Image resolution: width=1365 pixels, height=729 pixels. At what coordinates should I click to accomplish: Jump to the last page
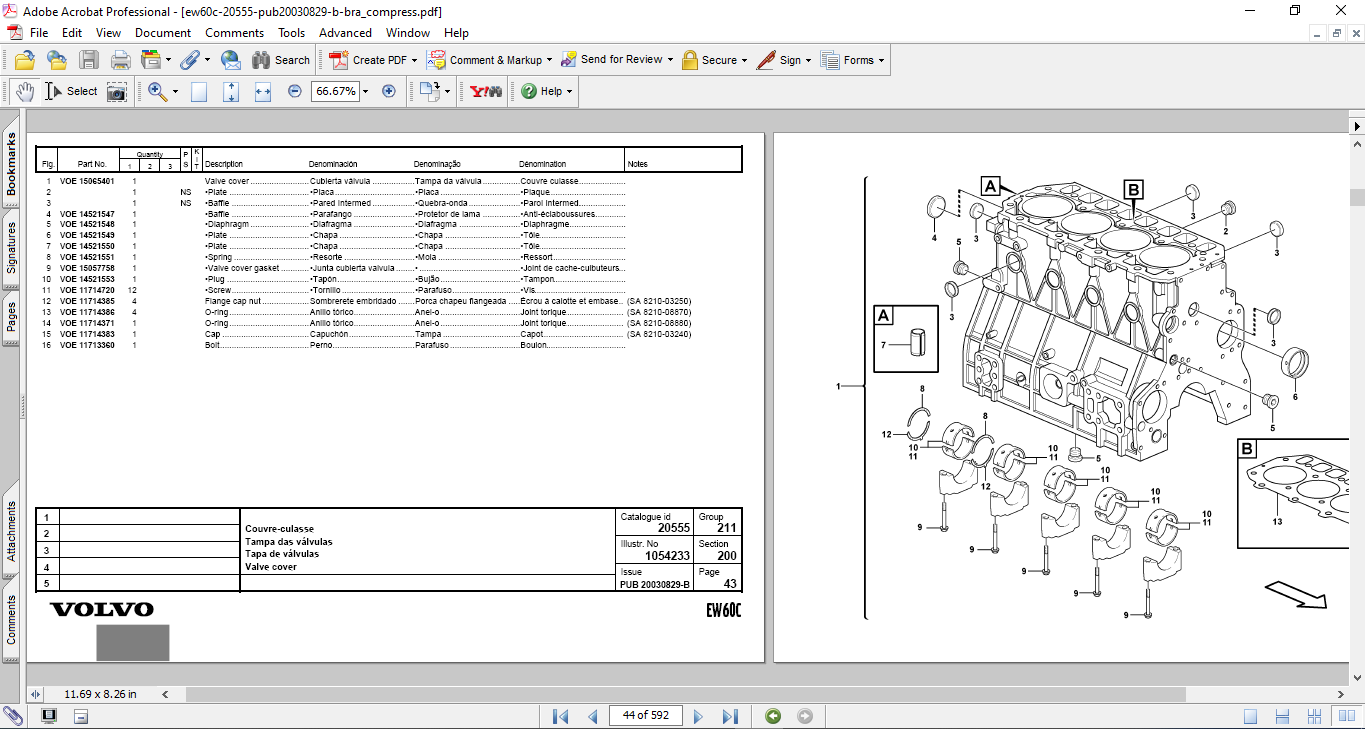tap(730, 716)
